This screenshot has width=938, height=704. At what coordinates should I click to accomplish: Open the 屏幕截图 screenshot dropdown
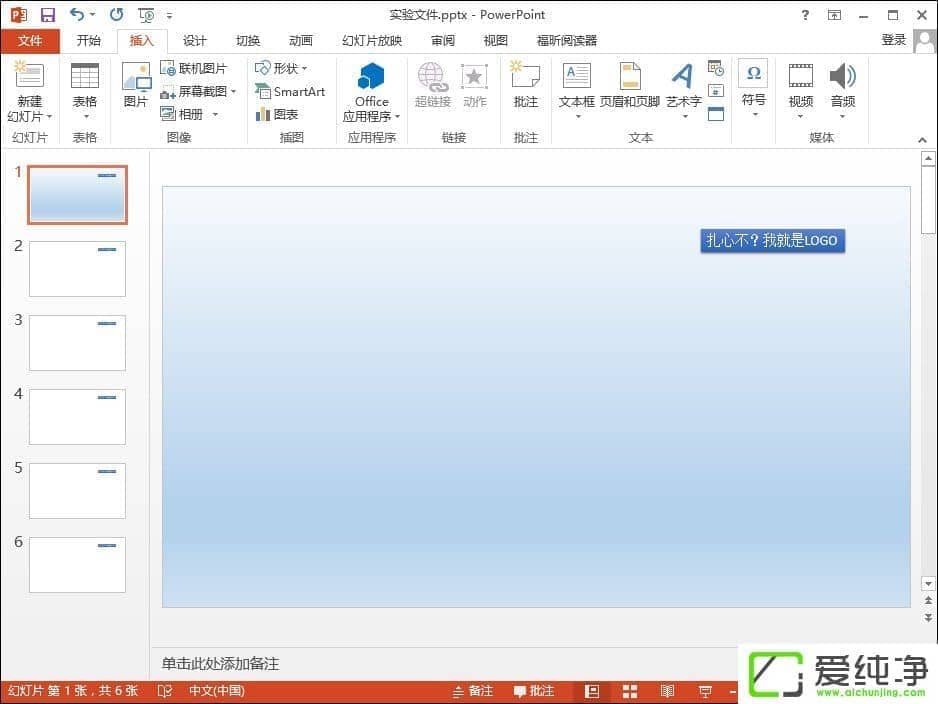(x=201, y=90)
